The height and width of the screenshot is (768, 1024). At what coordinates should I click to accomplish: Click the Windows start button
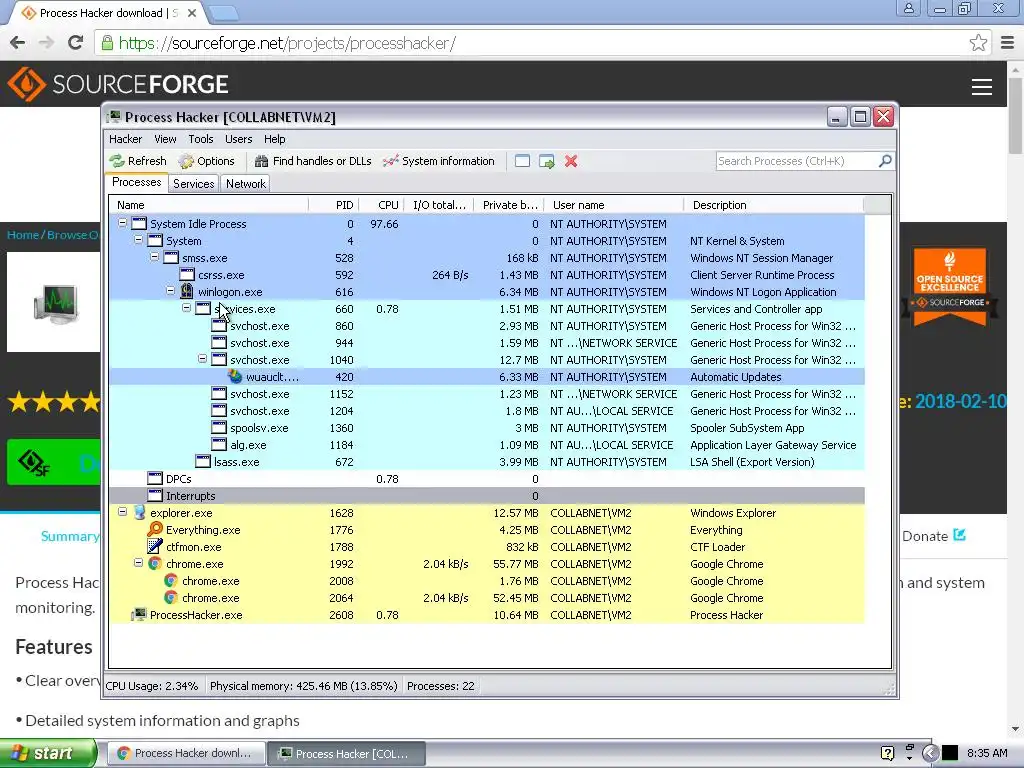[48, 753]
